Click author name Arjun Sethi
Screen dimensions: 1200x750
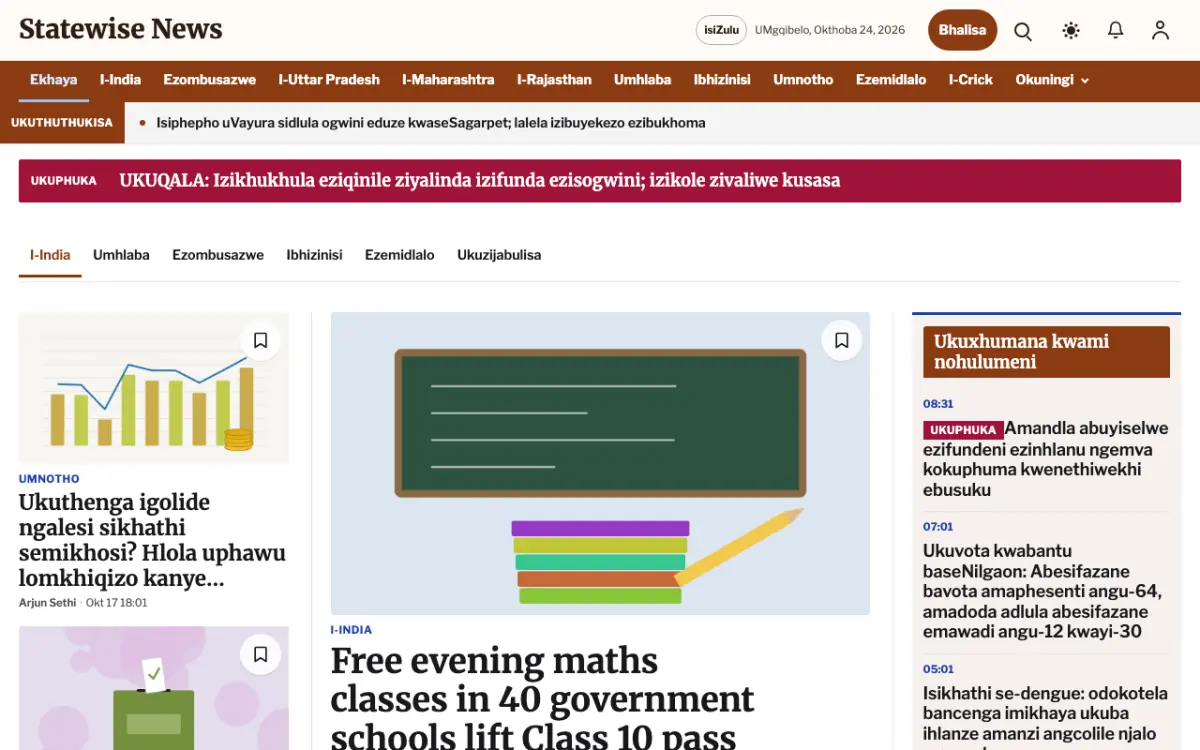(48, 603)
